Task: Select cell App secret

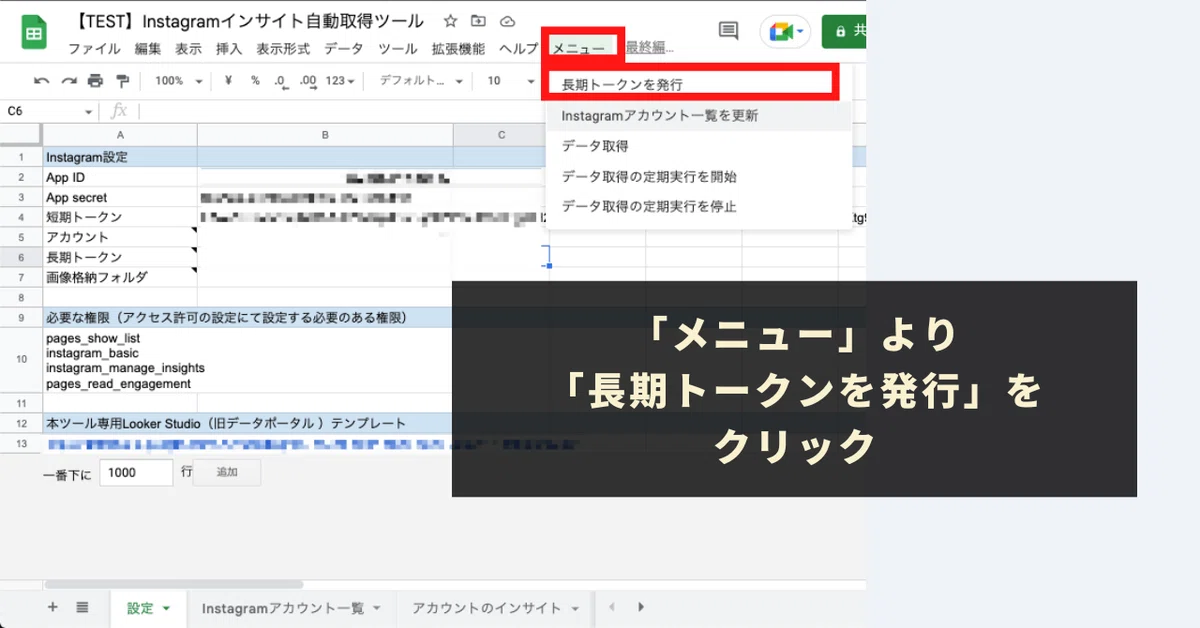Action: coord(120,197)
